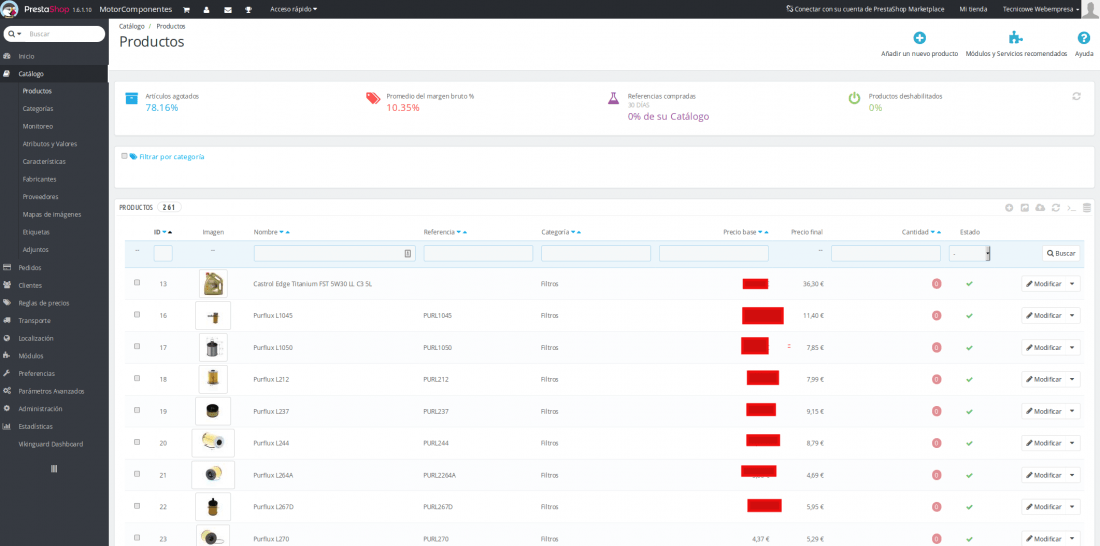This screenshot has height=546, width=1100.
Task: Click the PrestaShop logo icon
Action: pos(11,9)
